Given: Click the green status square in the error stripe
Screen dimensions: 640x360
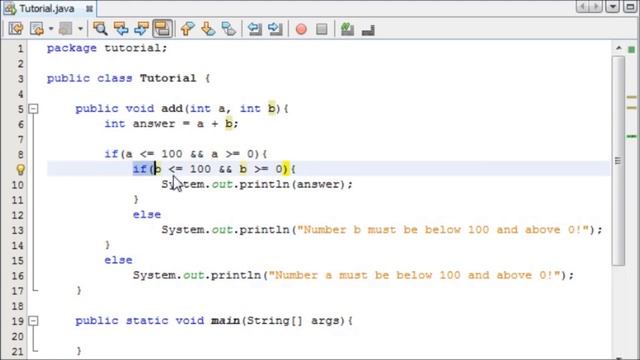Looking at the screenshot, I should [x=631, y=50].
